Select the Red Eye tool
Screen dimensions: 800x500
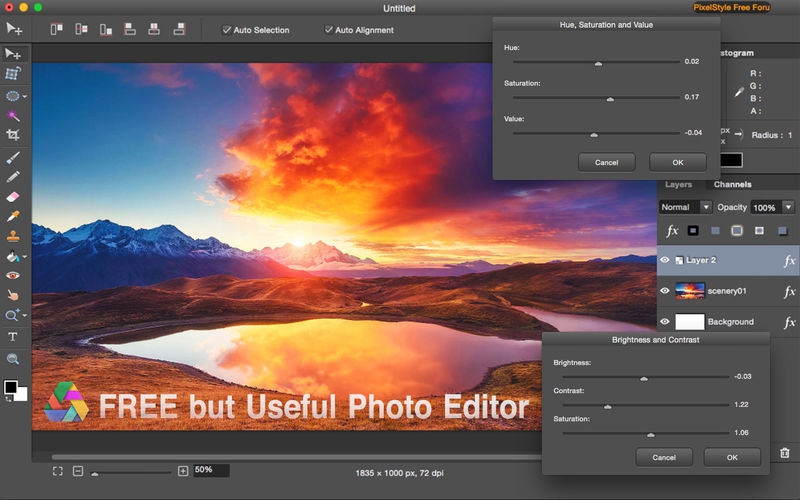tap(13, 275)
